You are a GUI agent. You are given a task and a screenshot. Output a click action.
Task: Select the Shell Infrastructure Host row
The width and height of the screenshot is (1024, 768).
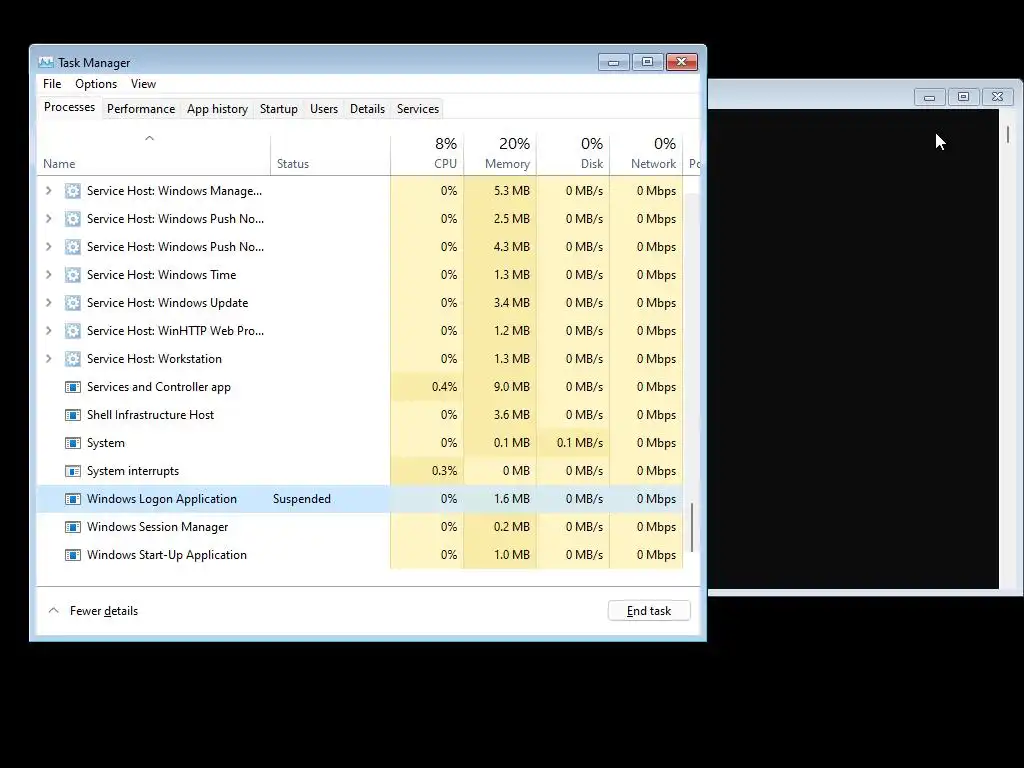[360, 415]
